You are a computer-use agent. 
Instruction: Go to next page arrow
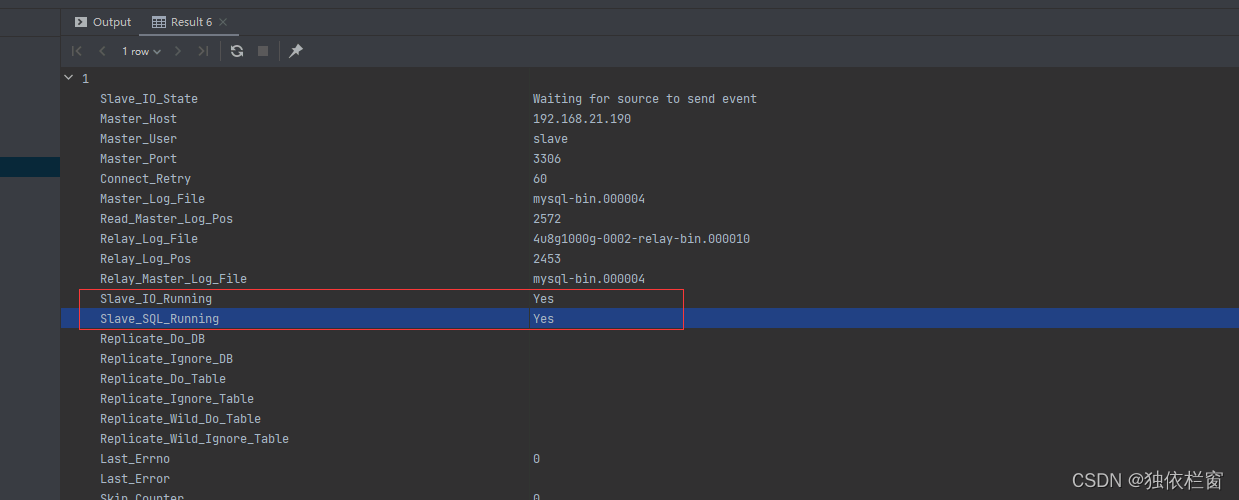click(178, 51)
